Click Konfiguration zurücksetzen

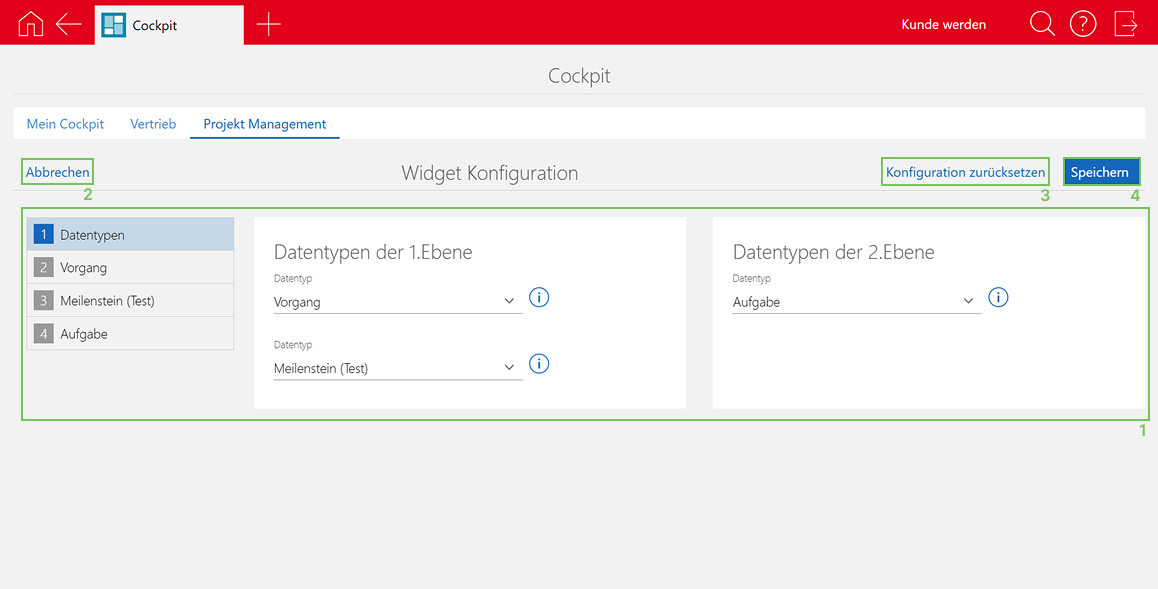[964, 171]
